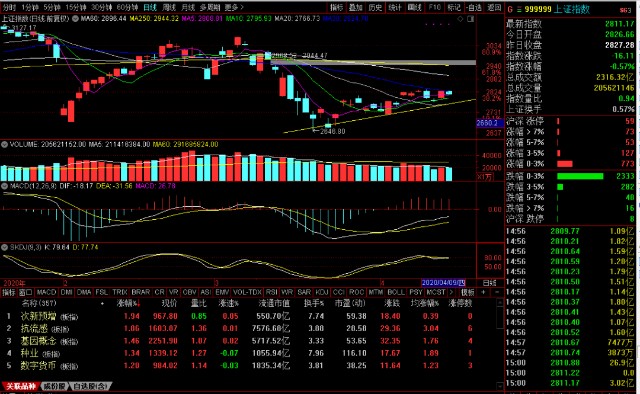Image resolution: width=640 pixels, height=394 pixels.
Task: Expand the 更多 period options
Action: point(234,7)
